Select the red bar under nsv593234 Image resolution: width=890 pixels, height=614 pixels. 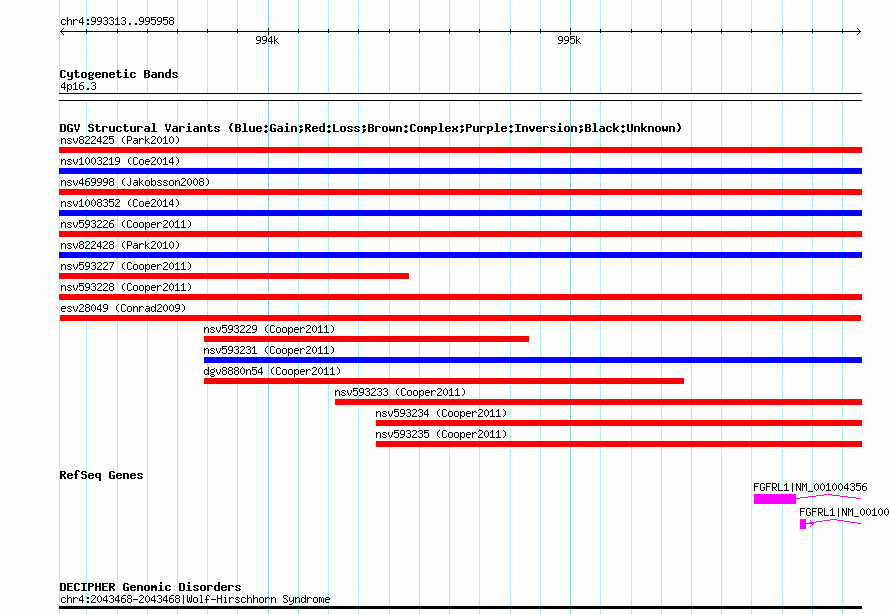point(619,423)
